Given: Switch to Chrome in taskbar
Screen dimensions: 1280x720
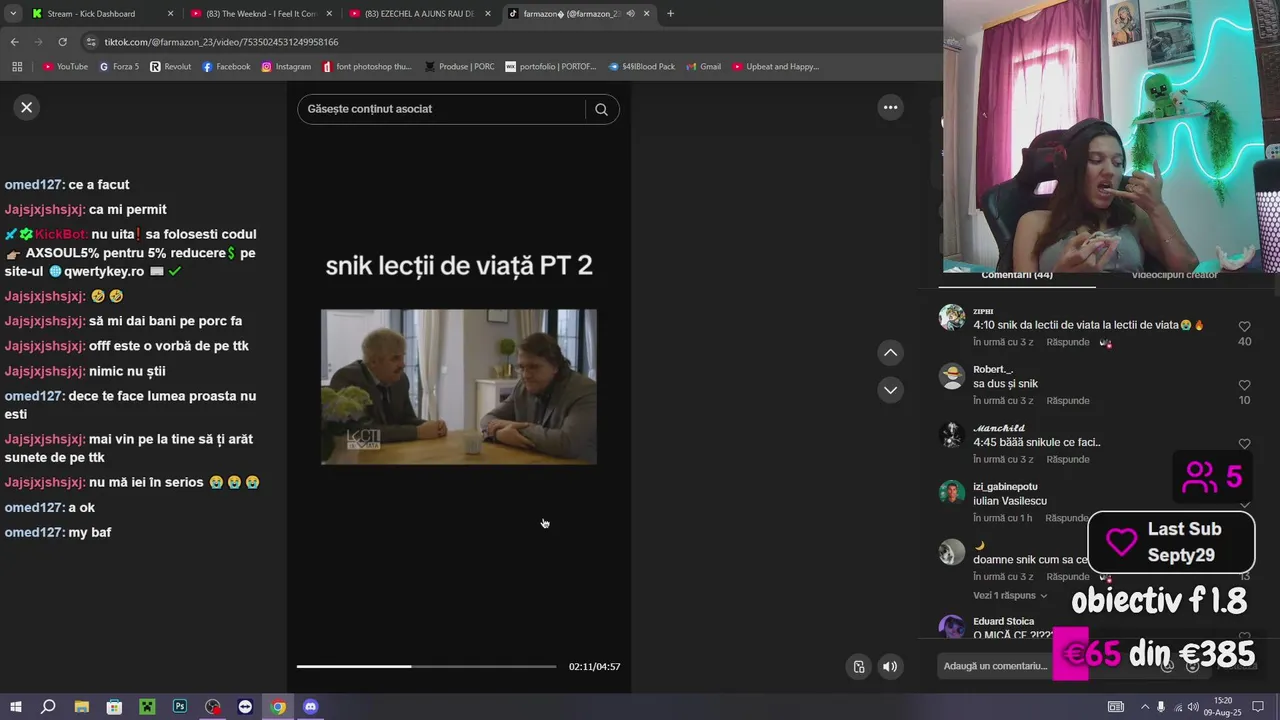Looking at the screenshot, I should click(x=278, y=707).
